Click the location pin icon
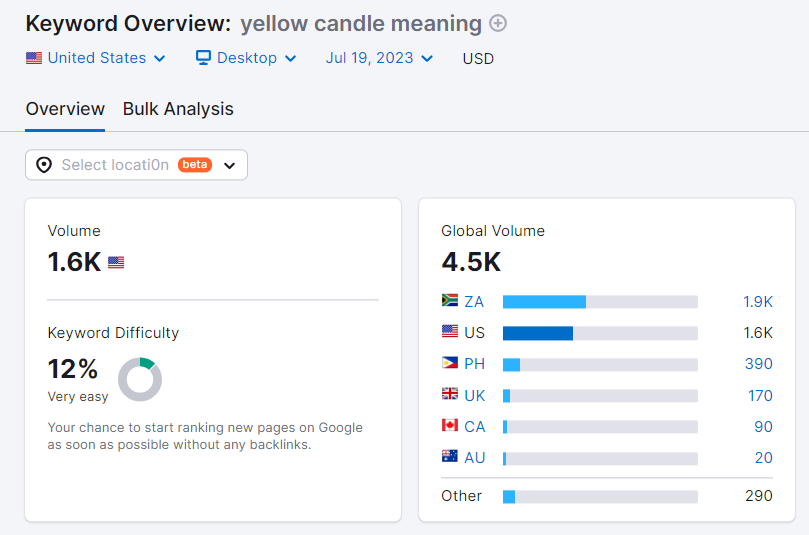The height and width of the screenshot is (535, 809). (x=44, y=165)
